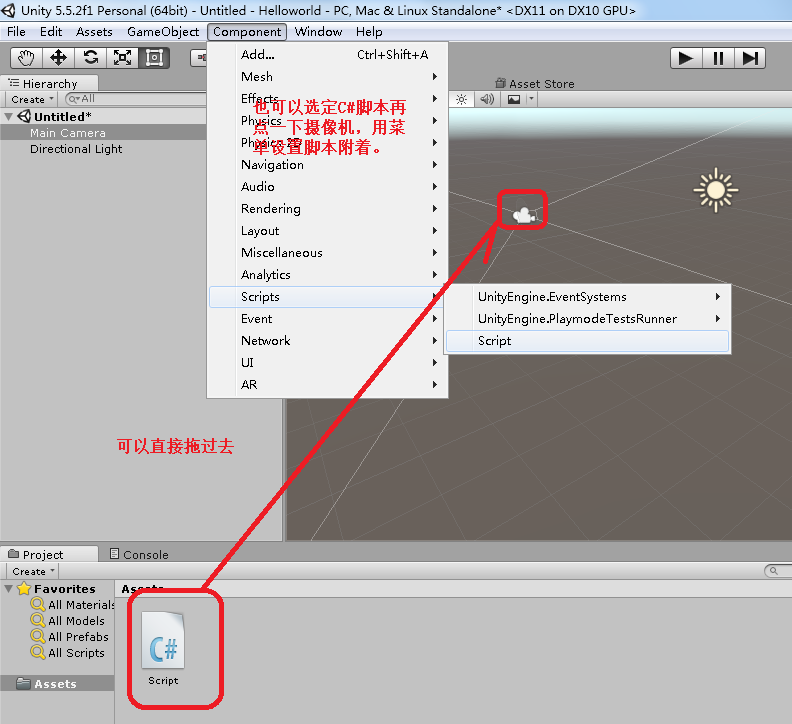This screenshot has height=724, width=792.
Task: Open scene effects dropdown arrow
Action: click(x=531, y=100)
